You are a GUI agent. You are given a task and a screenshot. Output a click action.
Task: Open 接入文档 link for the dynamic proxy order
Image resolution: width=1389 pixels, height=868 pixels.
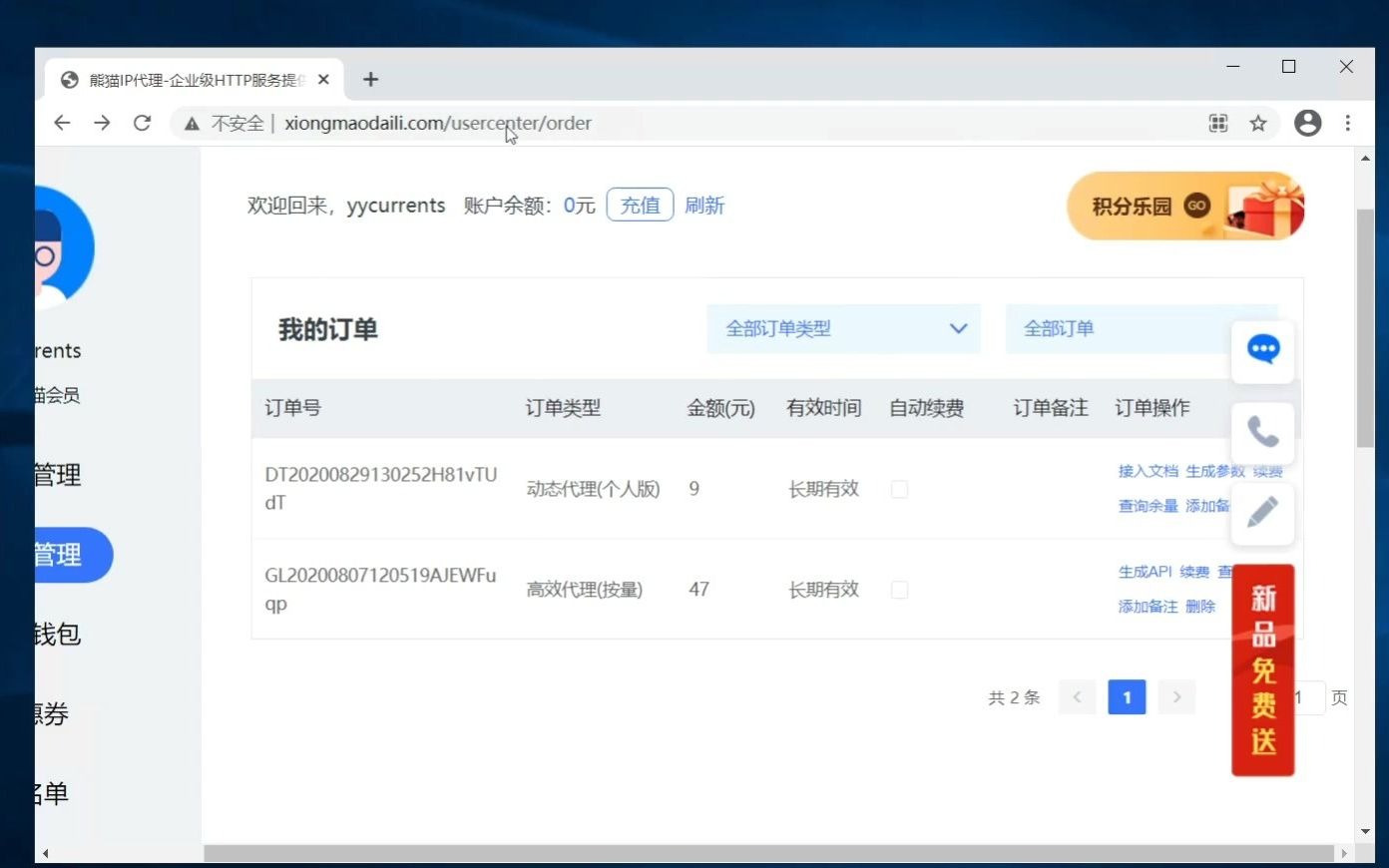coord(1148,471)
